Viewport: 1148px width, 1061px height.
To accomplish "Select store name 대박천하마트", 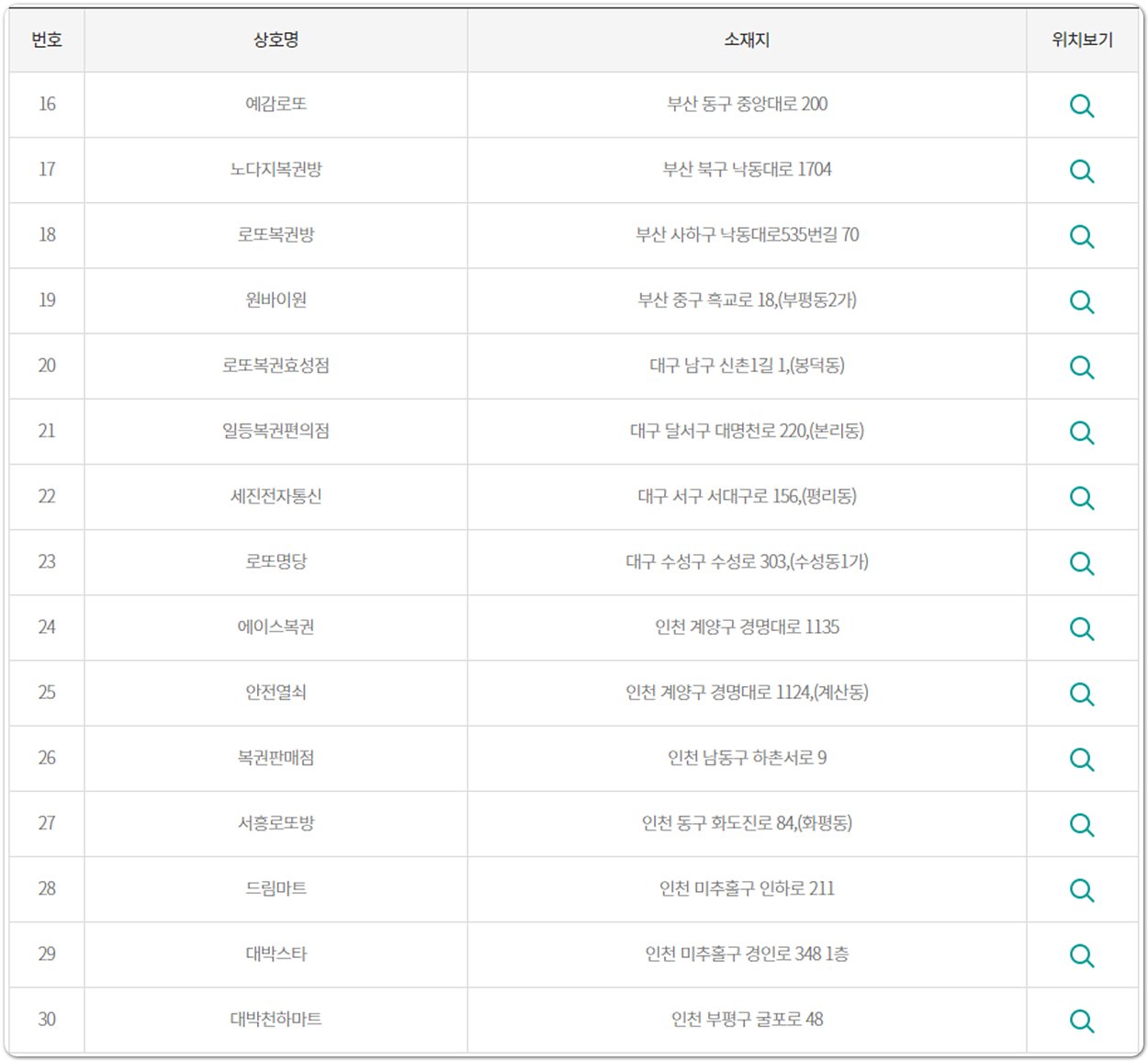I will [x=276, y=1019].
